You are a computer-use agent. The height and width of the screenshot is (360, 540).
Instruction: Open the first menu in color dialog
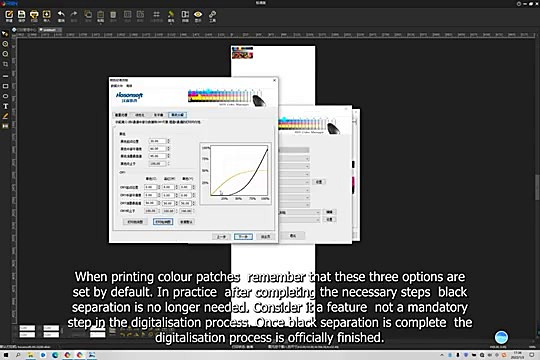tap(116, 85)
